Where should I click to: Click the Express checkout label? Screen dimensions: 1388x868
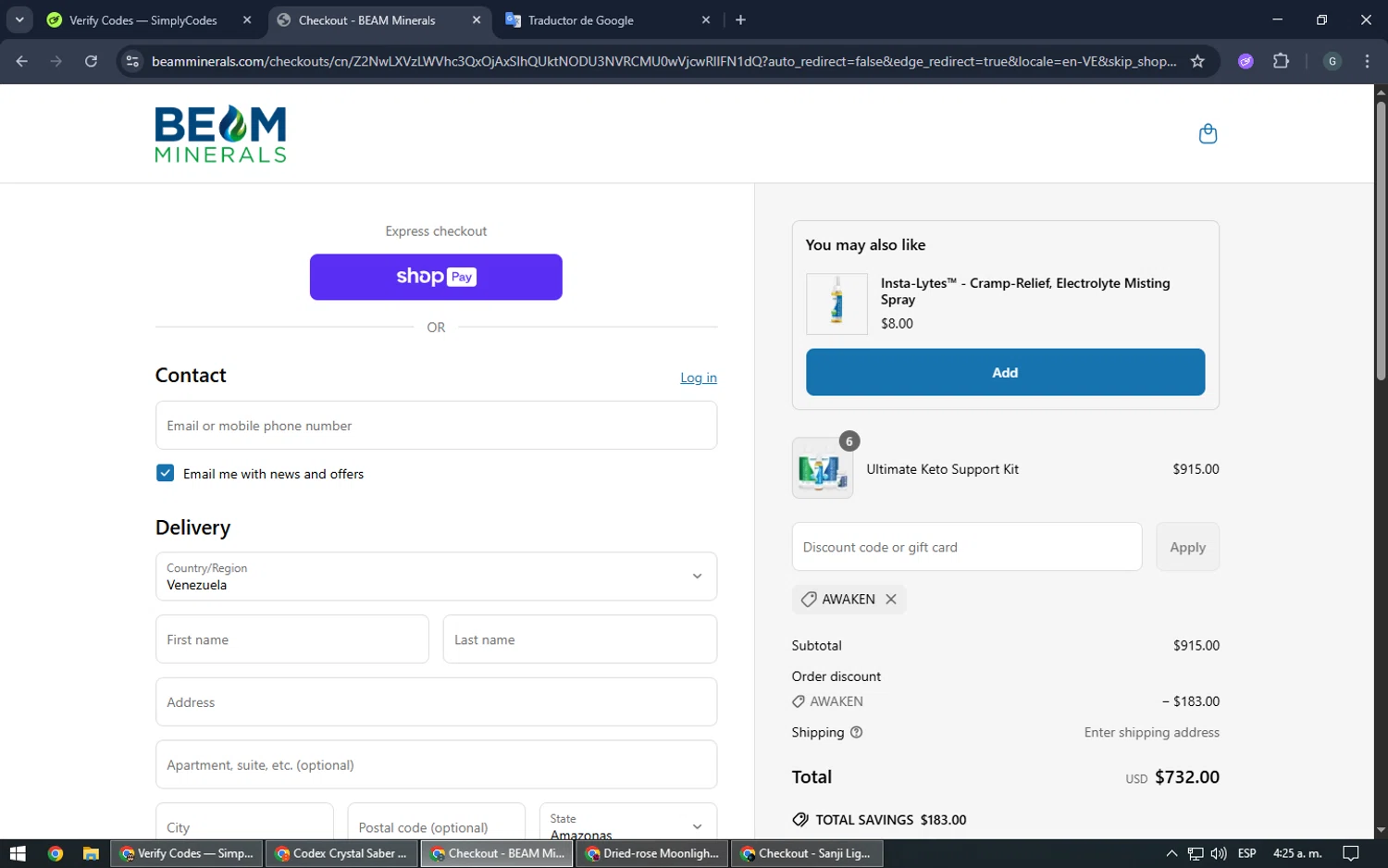point(436,231)
